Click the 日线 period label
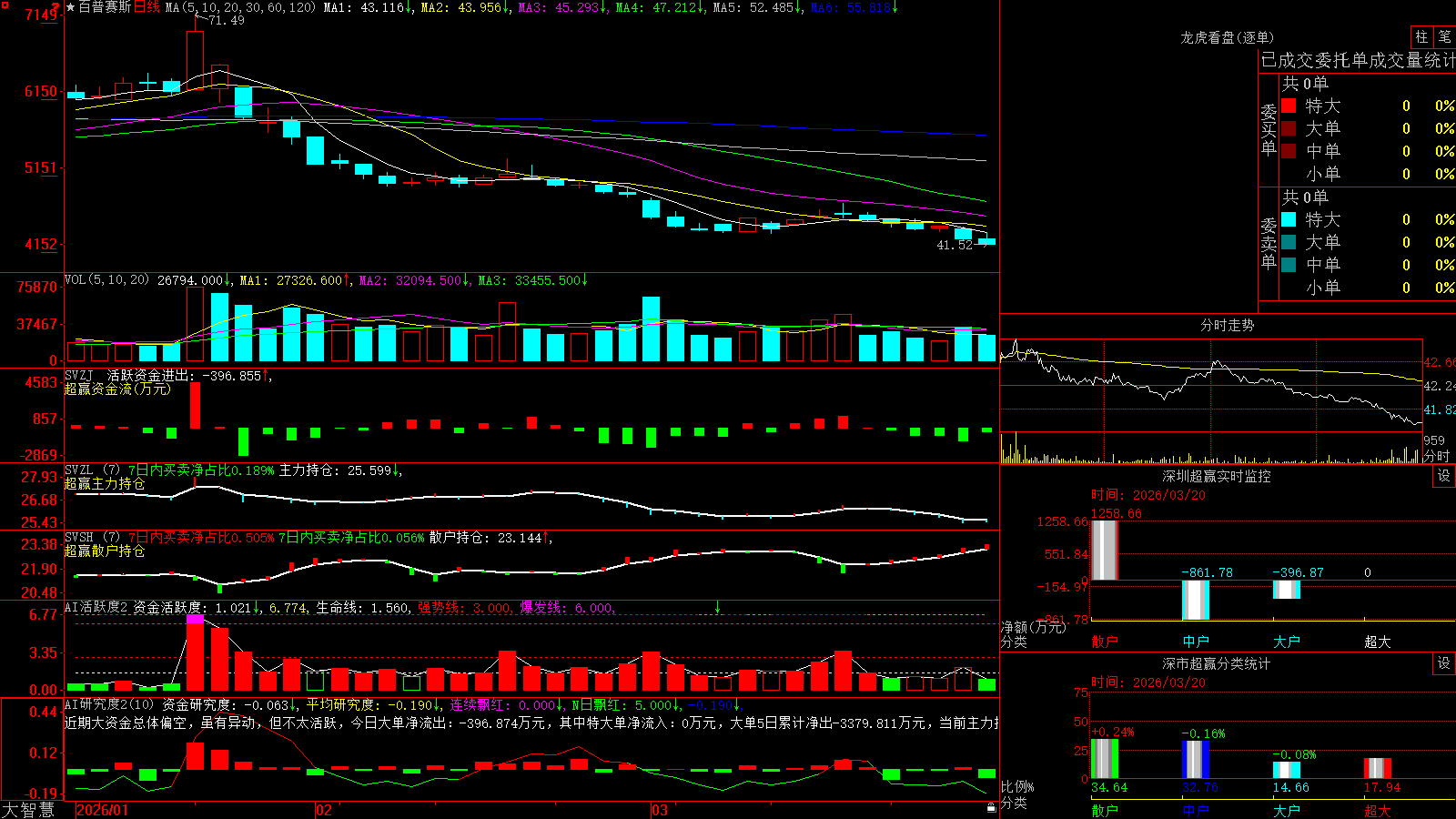Screen dimensions: 1456x819 tap(147, 7)
